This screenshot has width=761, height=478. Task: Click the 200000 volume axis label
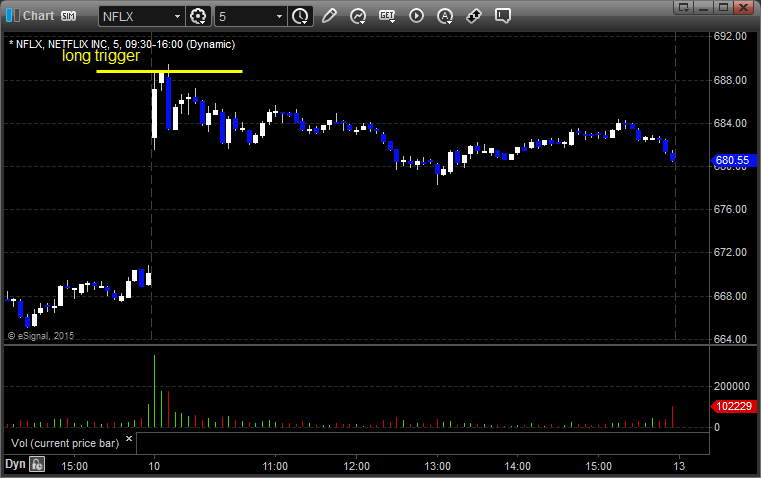[732, 386]
